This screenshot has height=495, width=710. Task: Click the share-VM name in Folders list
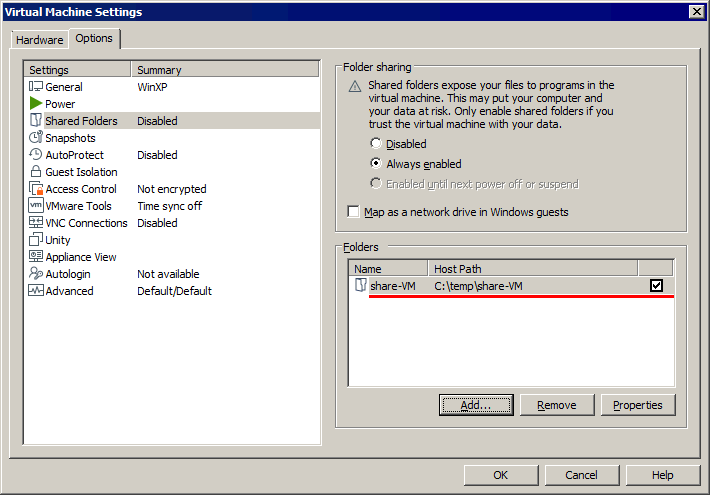click(393, 286)
